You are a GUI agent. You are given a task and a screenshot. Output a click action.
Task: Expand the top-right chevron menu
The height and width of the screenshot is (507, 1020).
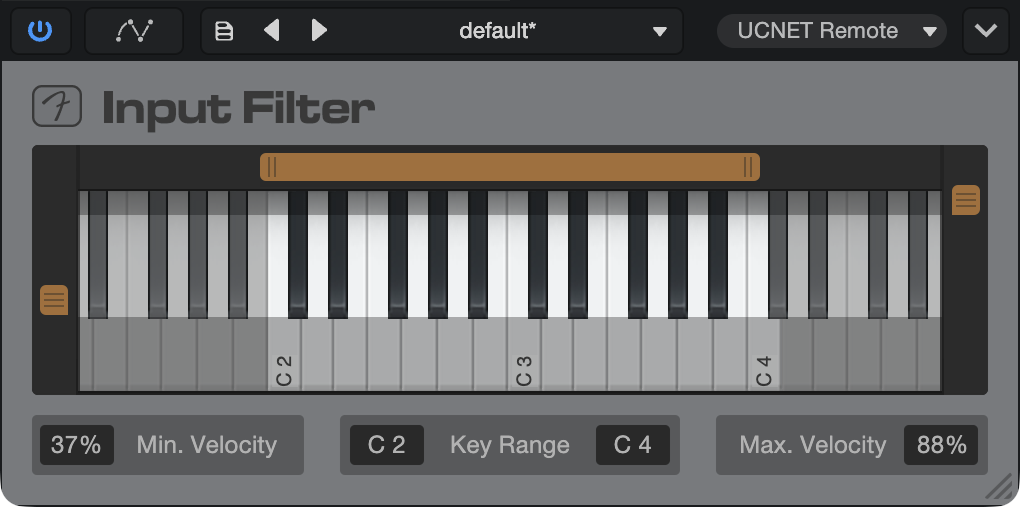tap(986, 31)
